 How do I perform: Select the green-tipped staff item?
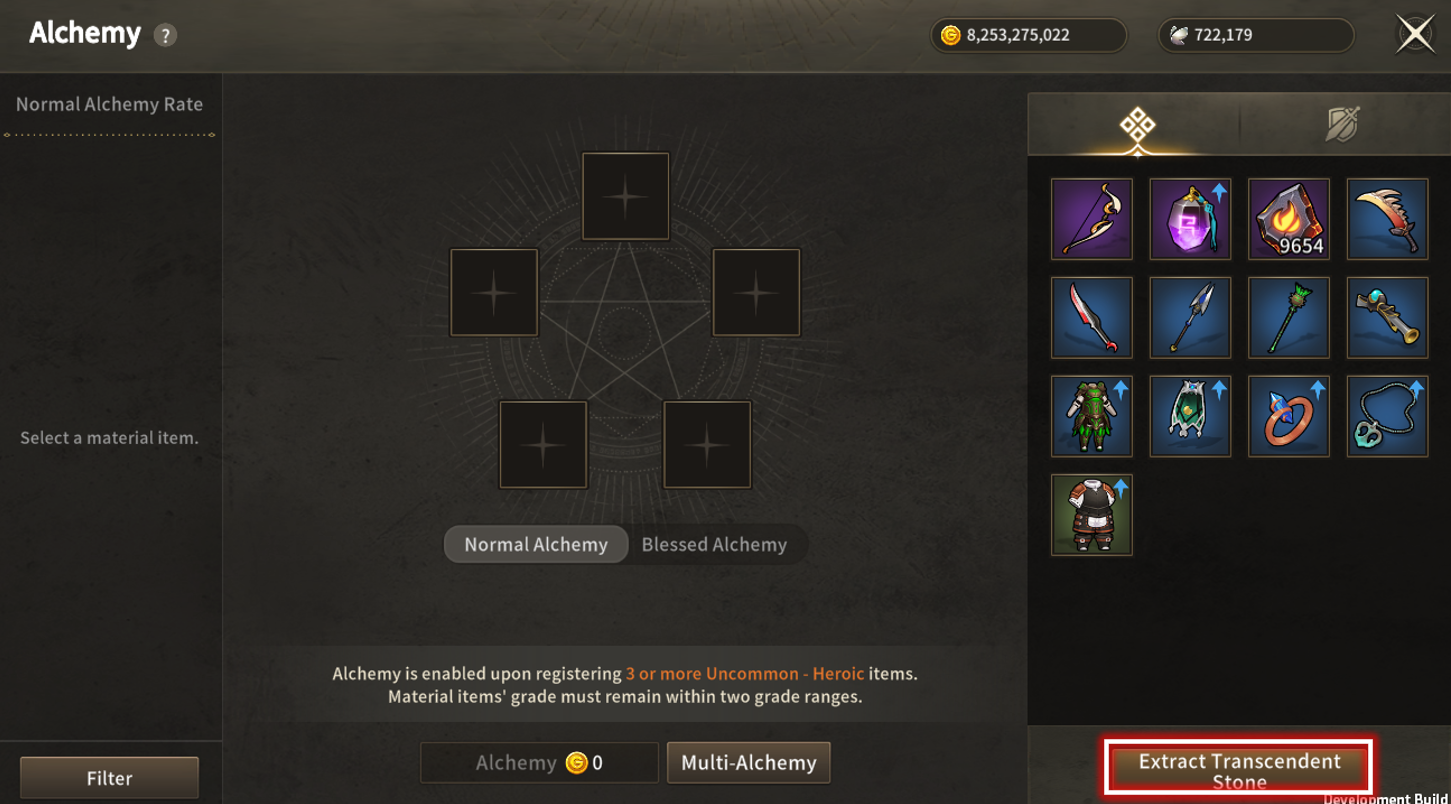[x=1289, y=318]
